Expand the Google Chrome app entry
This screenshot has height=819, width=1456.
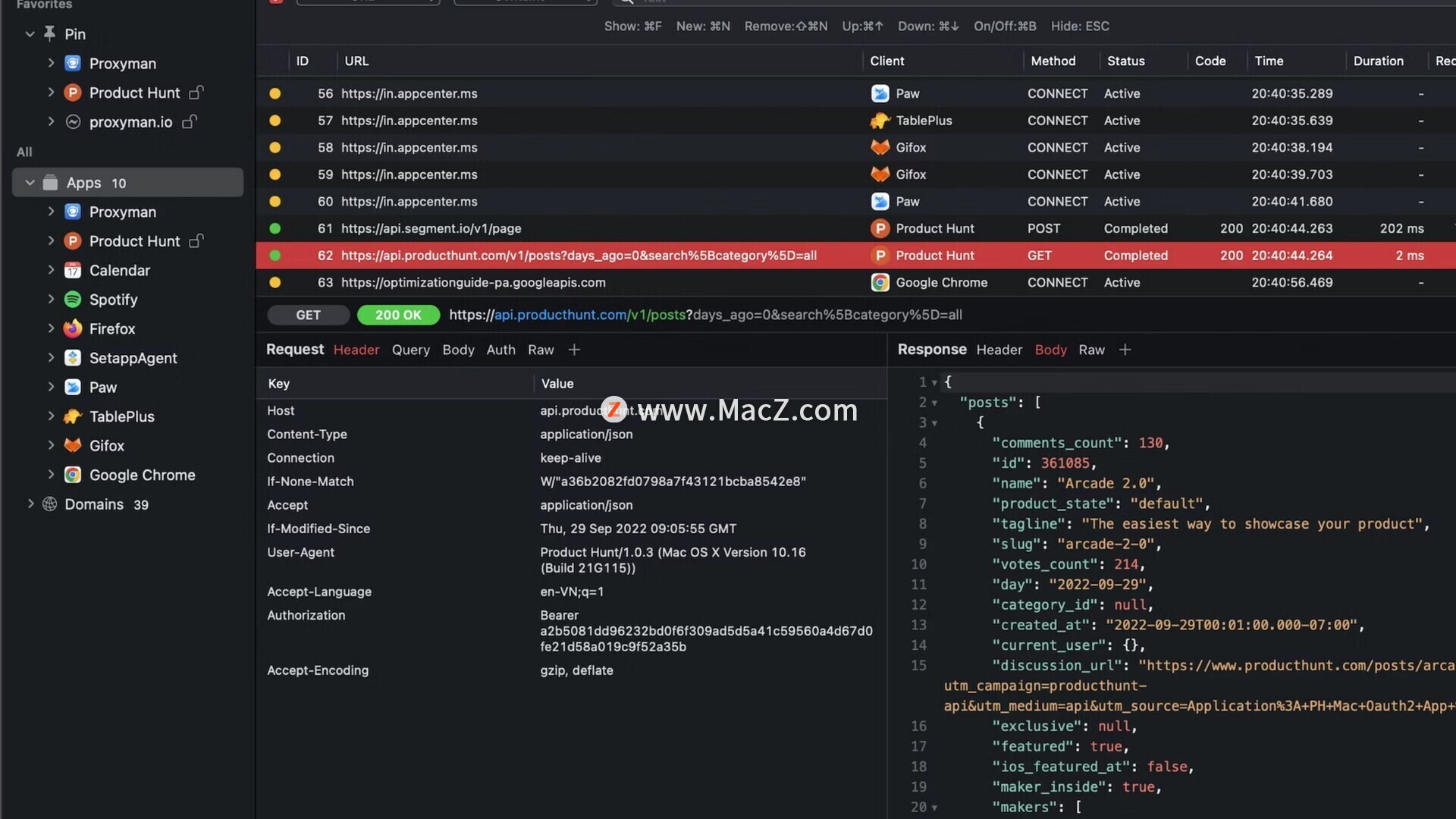51,475
